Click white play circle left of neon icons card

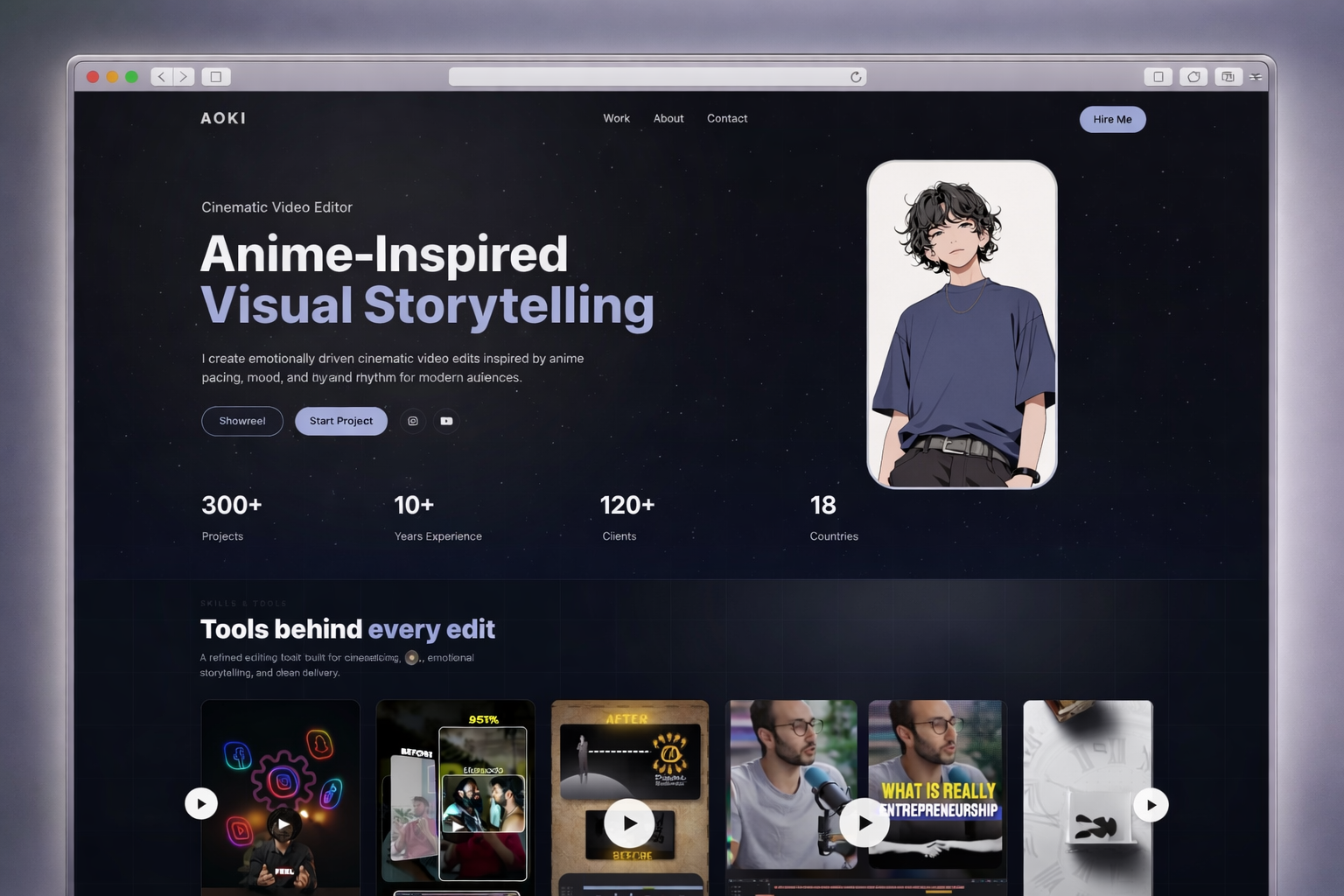(x=201, y=803)
